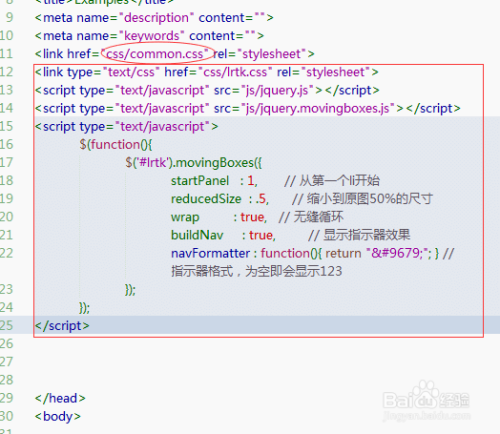Click the closing </script> tag on line 25
Screen dimensions: 500x434
coord(62,326)
